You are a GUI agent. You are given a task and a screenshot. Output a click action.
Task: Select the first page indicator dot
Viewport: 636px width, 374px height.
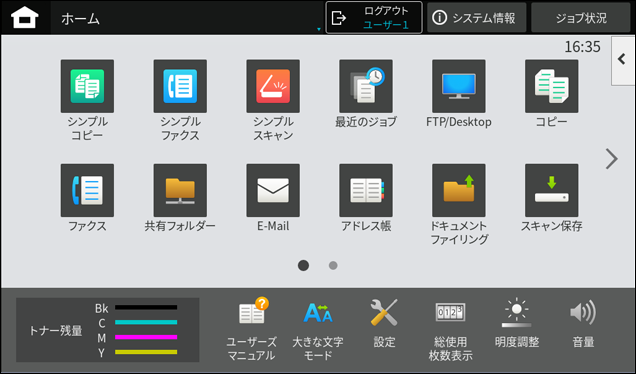tap(303, 265)
